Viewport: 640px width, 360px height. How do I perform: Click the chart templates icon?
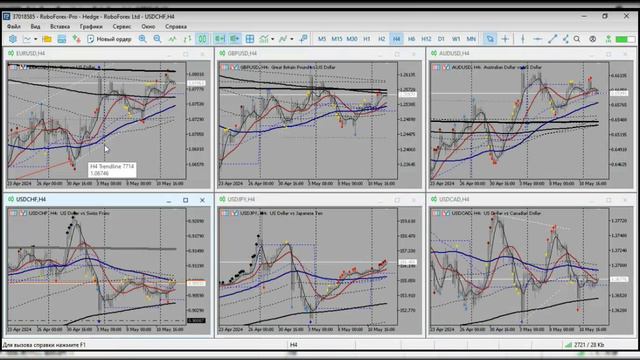click(x=283, y=39)
